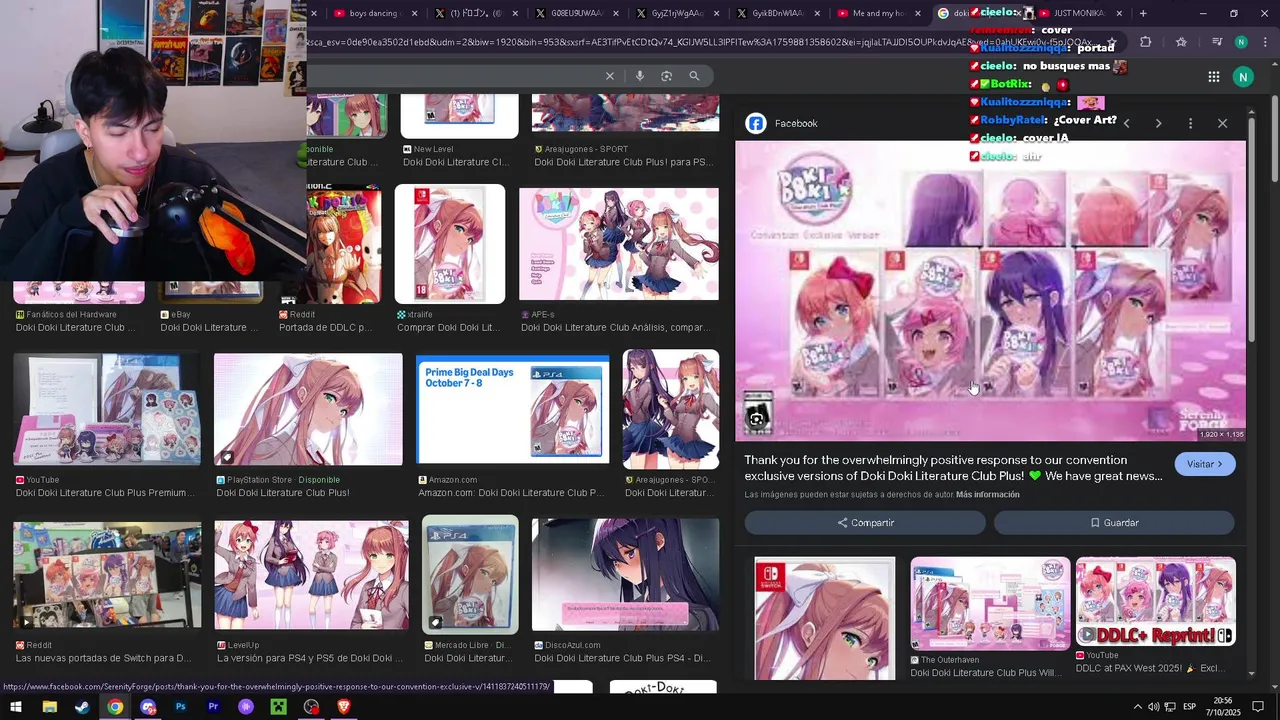This screenshot has height=720, width=1280.
Task: Open the purple audio app in taskbar
Action: pyautogui.click(x=246, y=707)
